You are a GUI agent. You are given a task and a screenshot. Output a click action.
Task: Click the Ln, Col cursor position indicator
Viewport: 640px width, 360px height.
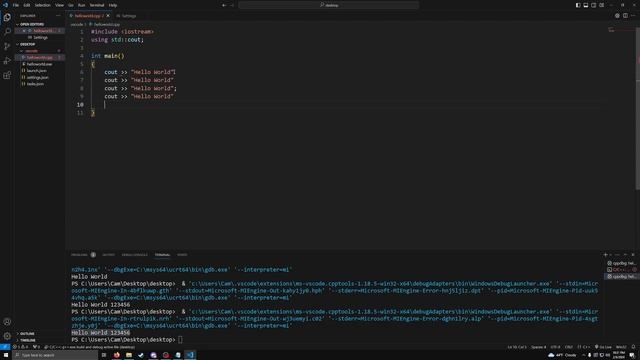(517, 347)
